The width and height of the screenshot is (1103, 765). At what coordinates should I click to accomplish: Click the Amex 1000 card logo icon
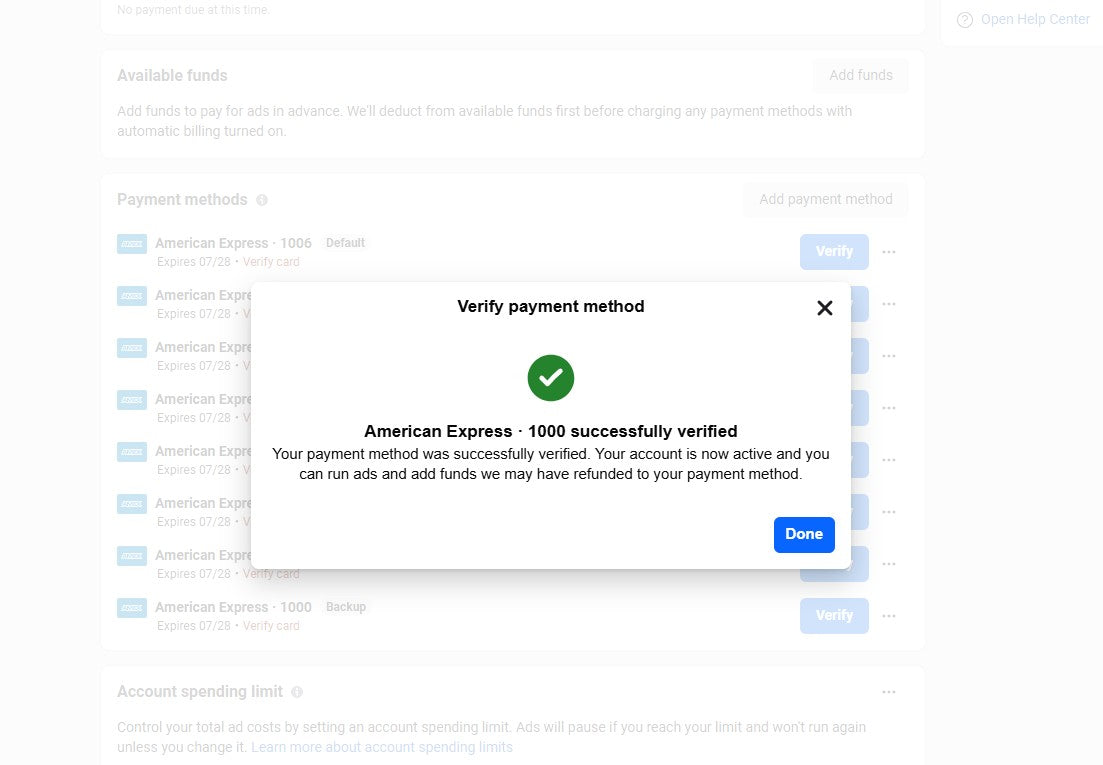click(132, 607)
